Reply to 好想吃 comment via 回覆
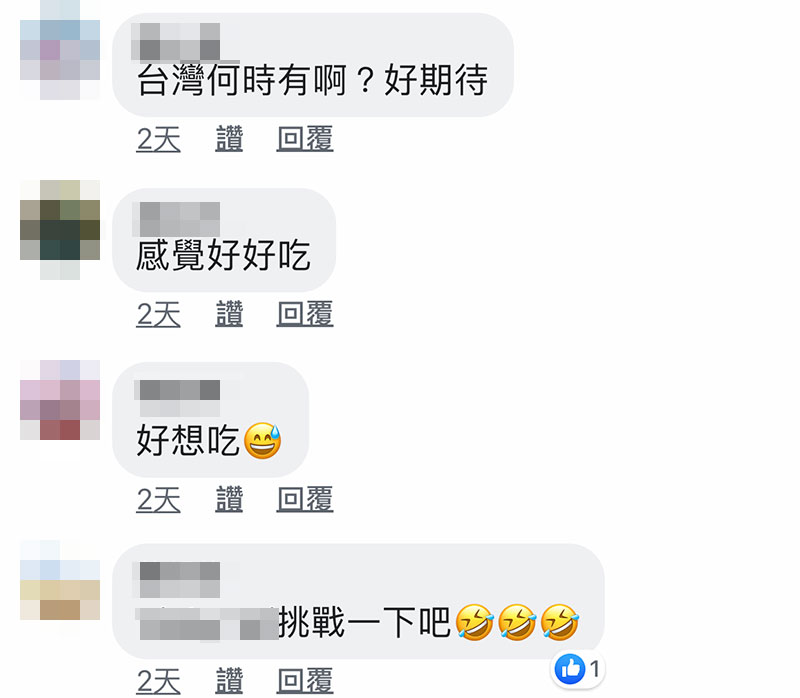This screenshot has width=800, height=698. pos(305,499)
